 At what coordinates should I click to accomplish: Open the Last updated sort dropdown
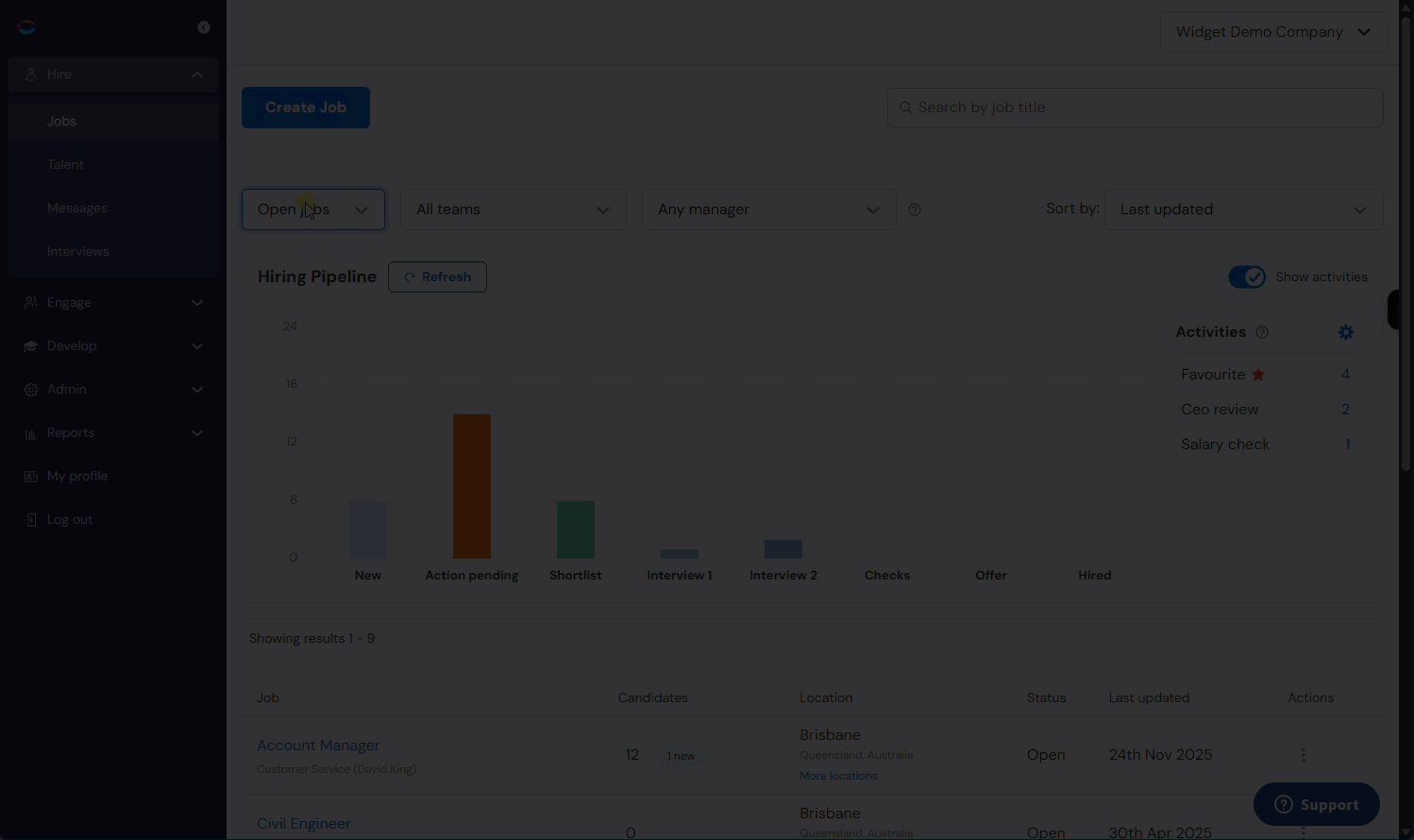[1244, 210]
